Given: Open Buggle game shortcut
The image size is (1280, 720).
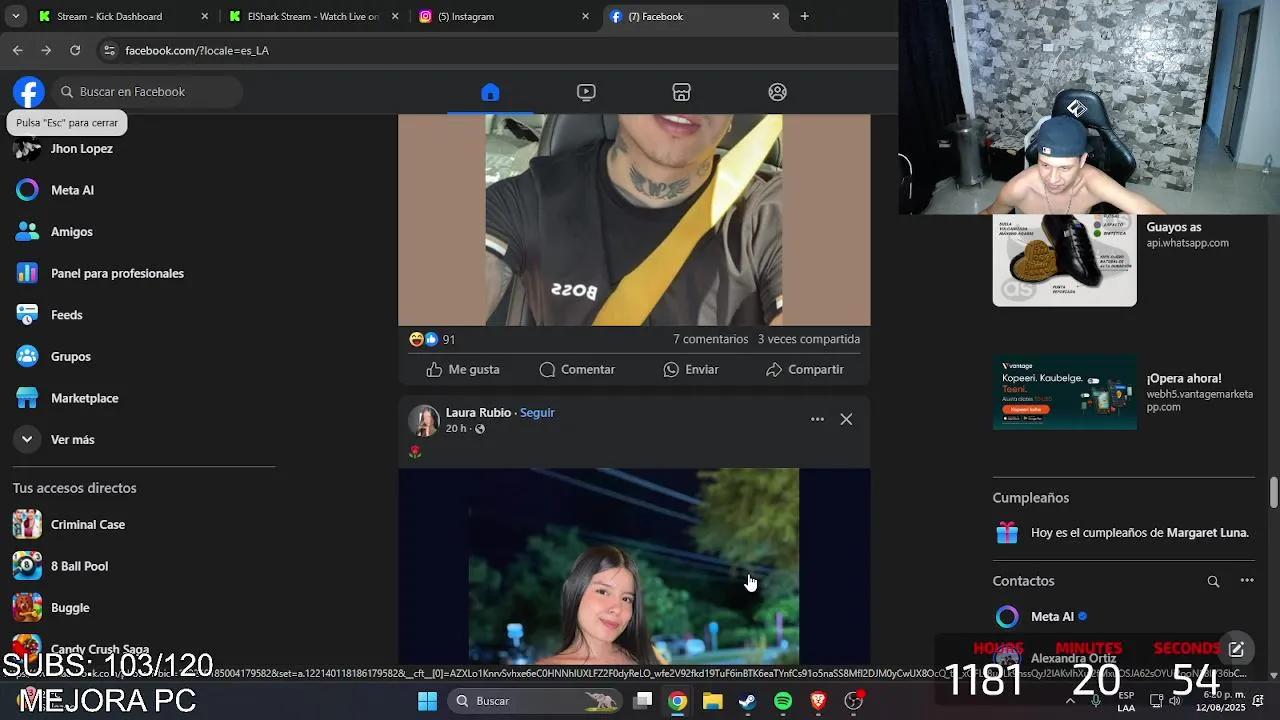Looking at the screenshot, I should [70, 608].
